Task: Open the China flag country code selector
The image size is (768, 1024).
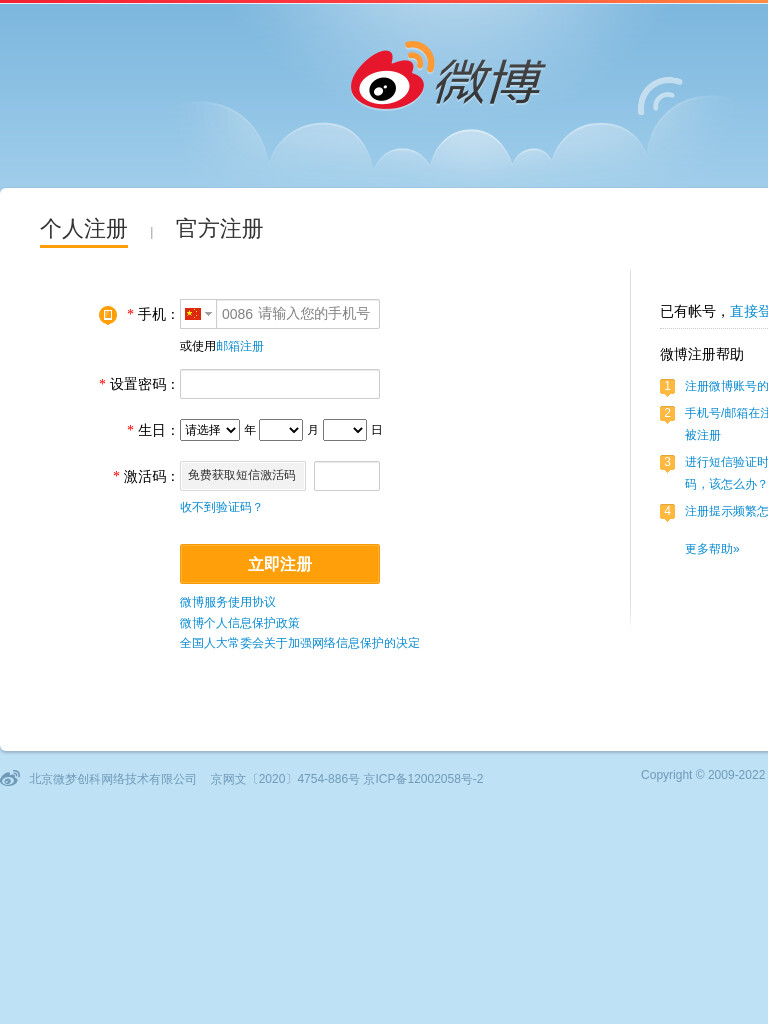Action: 199,314
